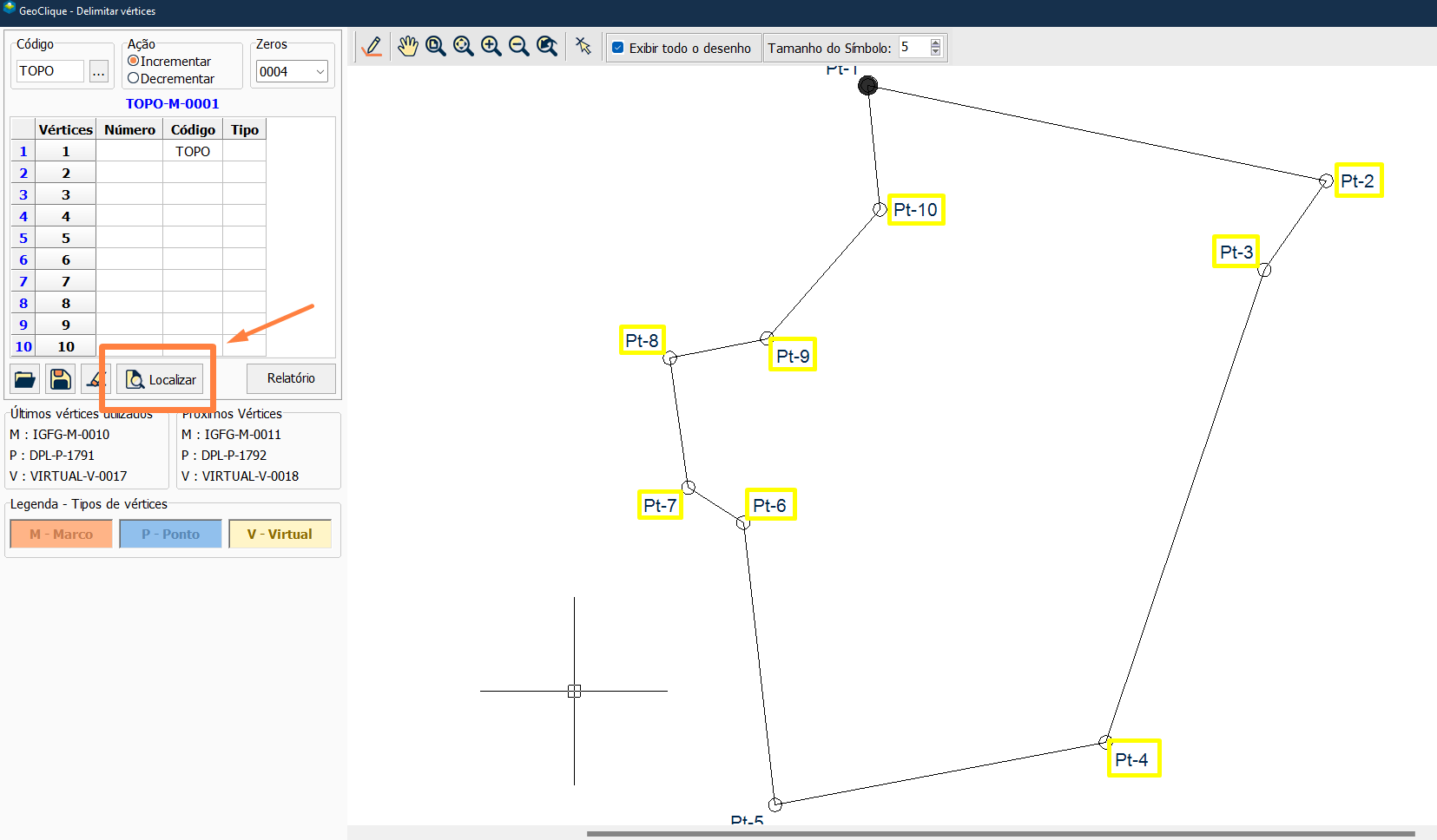Increase Tamanho do Símbolo with up arrow

pyautogui.click(x=935, y=43)
